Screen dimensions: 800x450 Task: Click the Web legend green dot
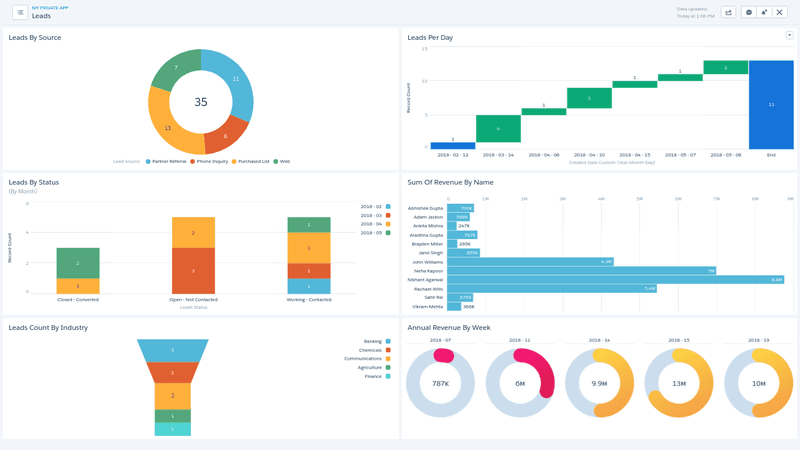276,161
